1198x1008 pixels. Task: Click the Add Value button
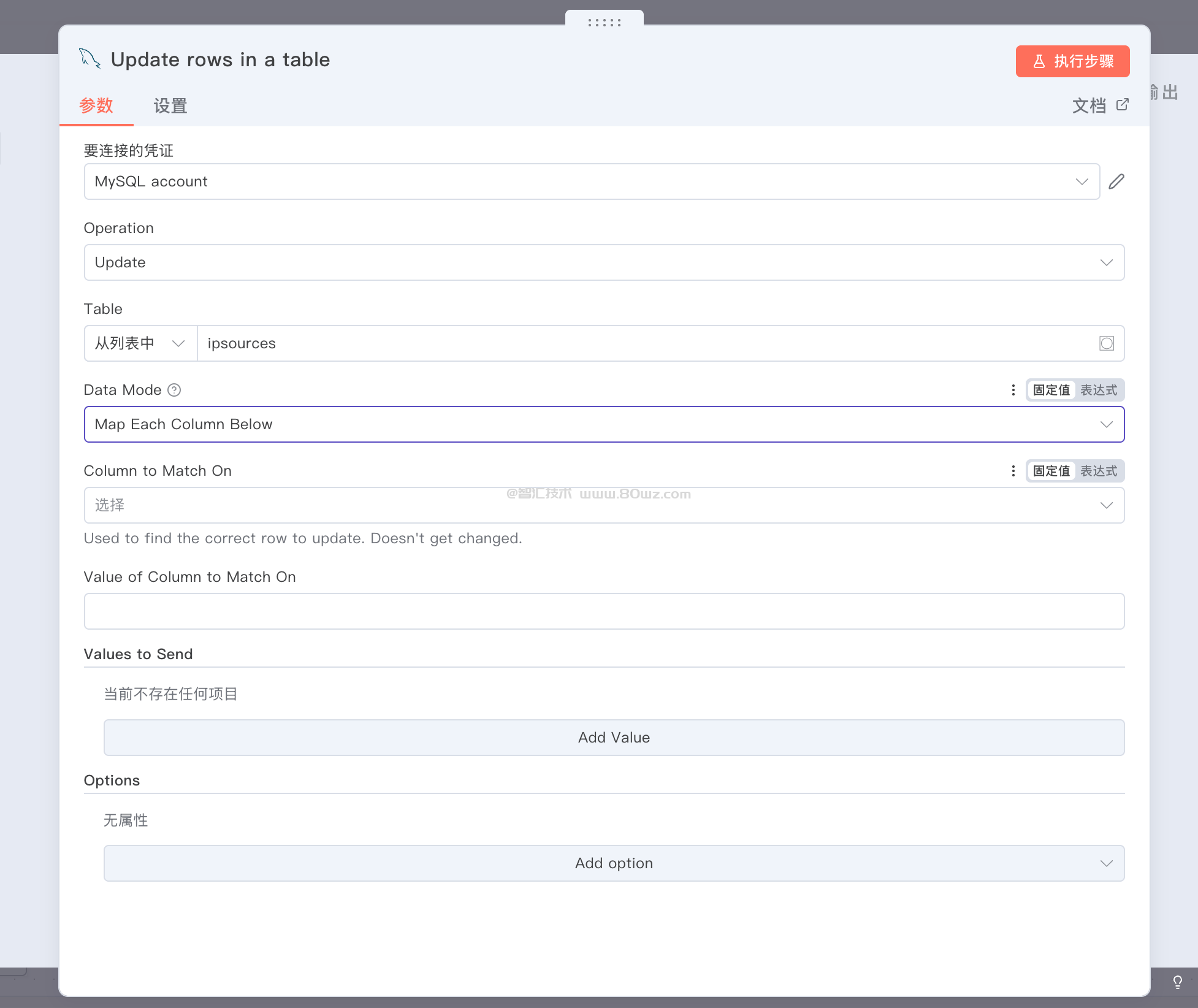(x=614, y=738)
